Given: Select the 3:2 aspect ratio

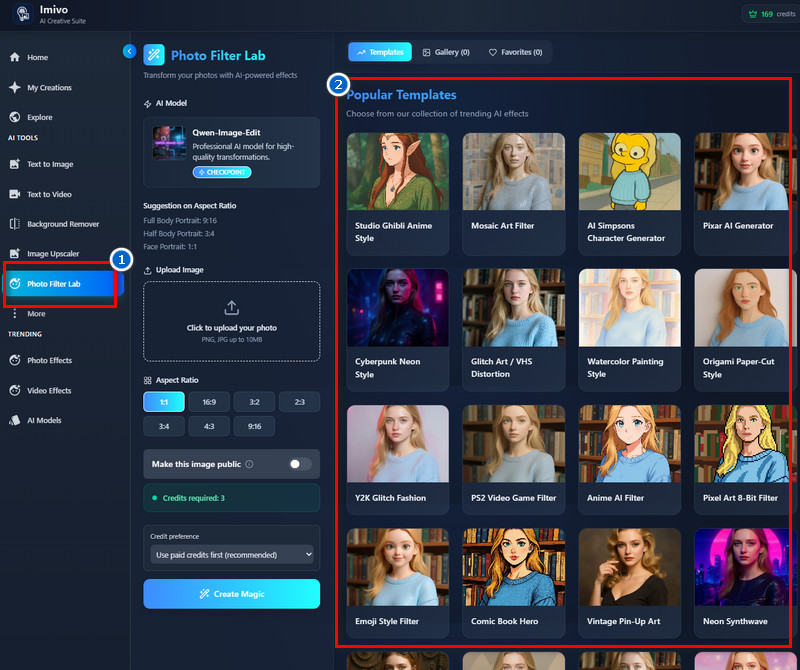Looking at the screenshot, I should pos(254,402).
